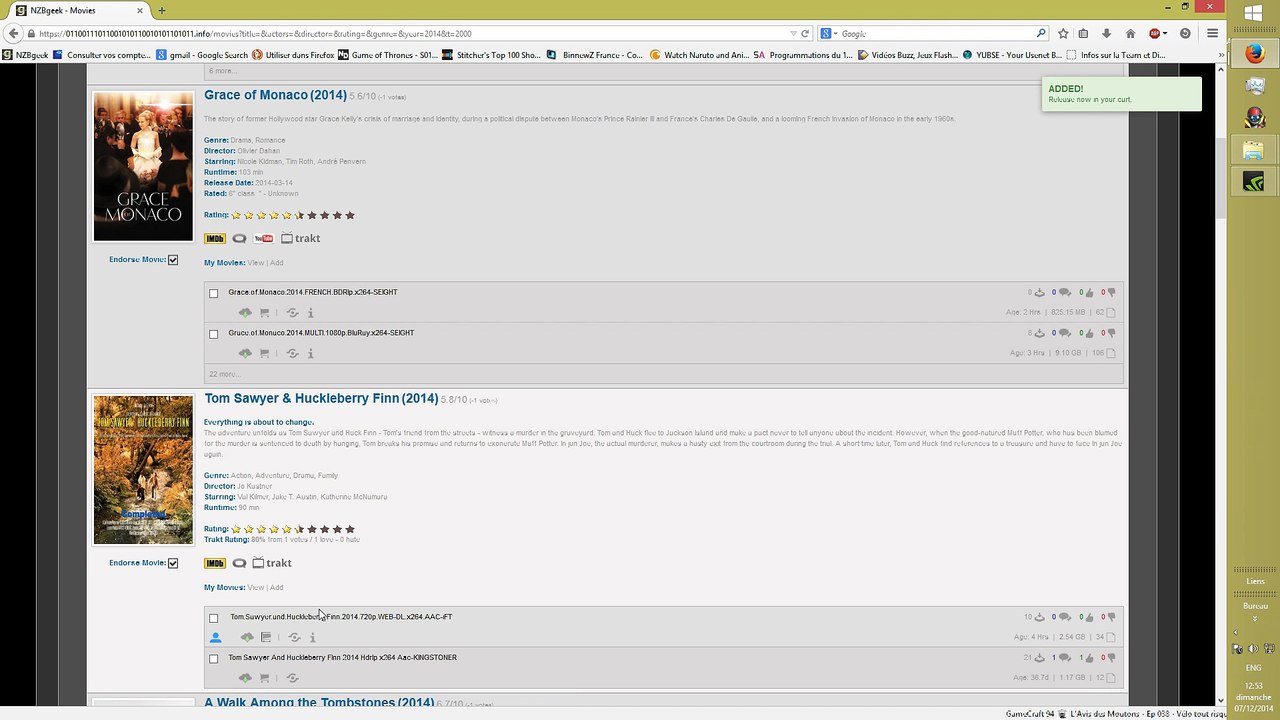Add the Tom Sawyer Hdrip KINGSTONER release to cart
The image size is (1280, 720).
pyautogui.click(x=264, y=678)
